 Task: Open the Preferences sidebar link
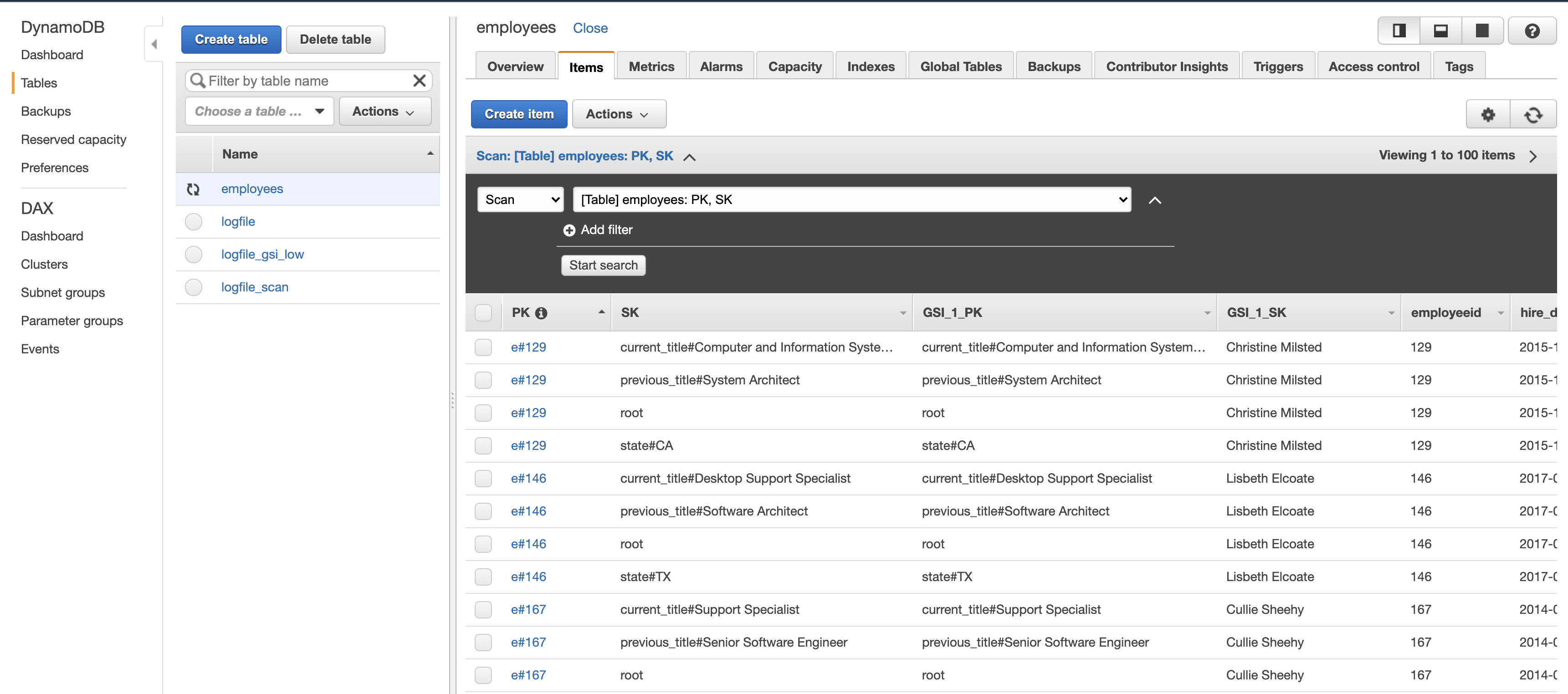point(54,168)
